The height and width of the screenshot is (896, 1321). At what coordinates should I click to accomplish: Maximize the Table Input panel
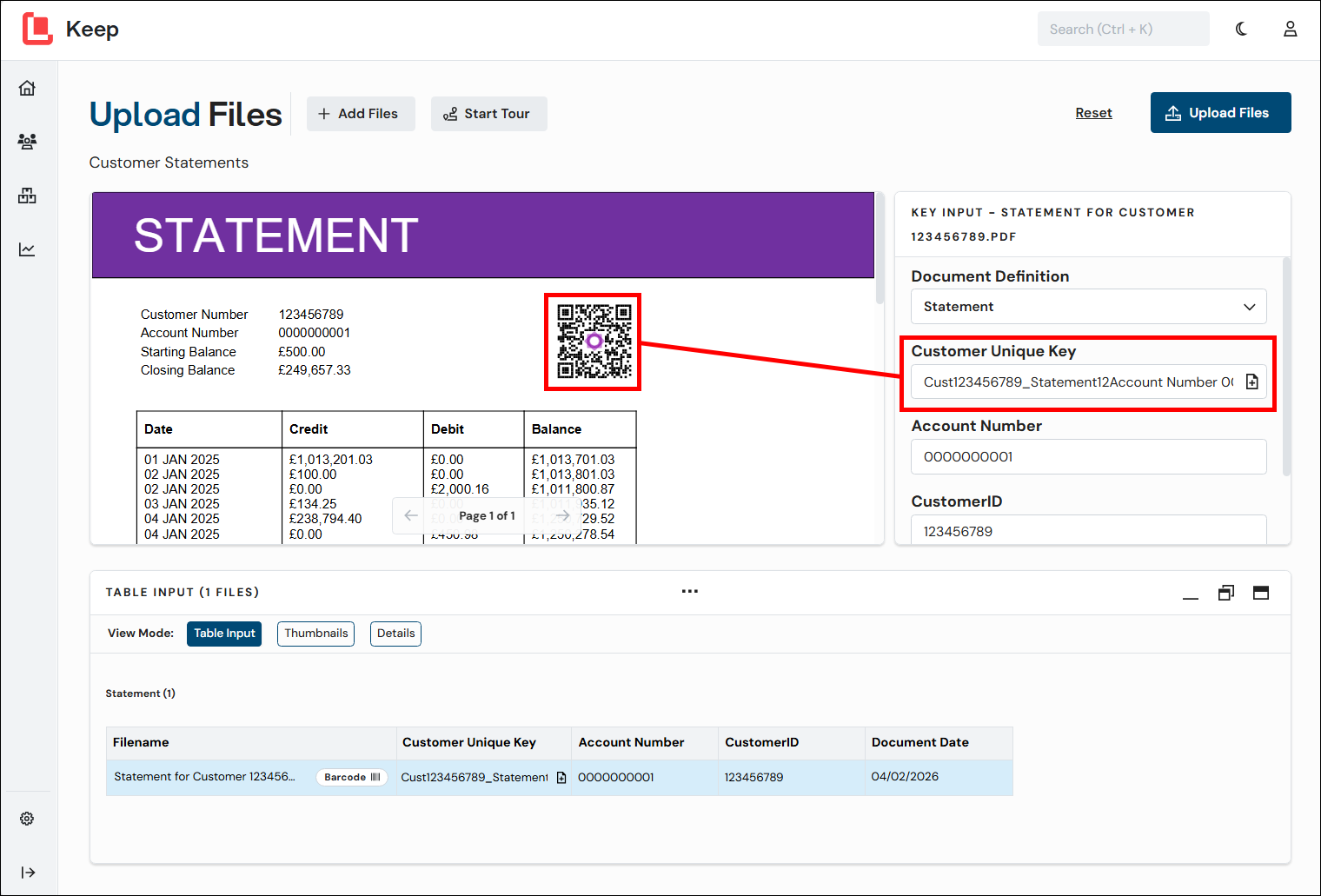tap(1261, 593)
